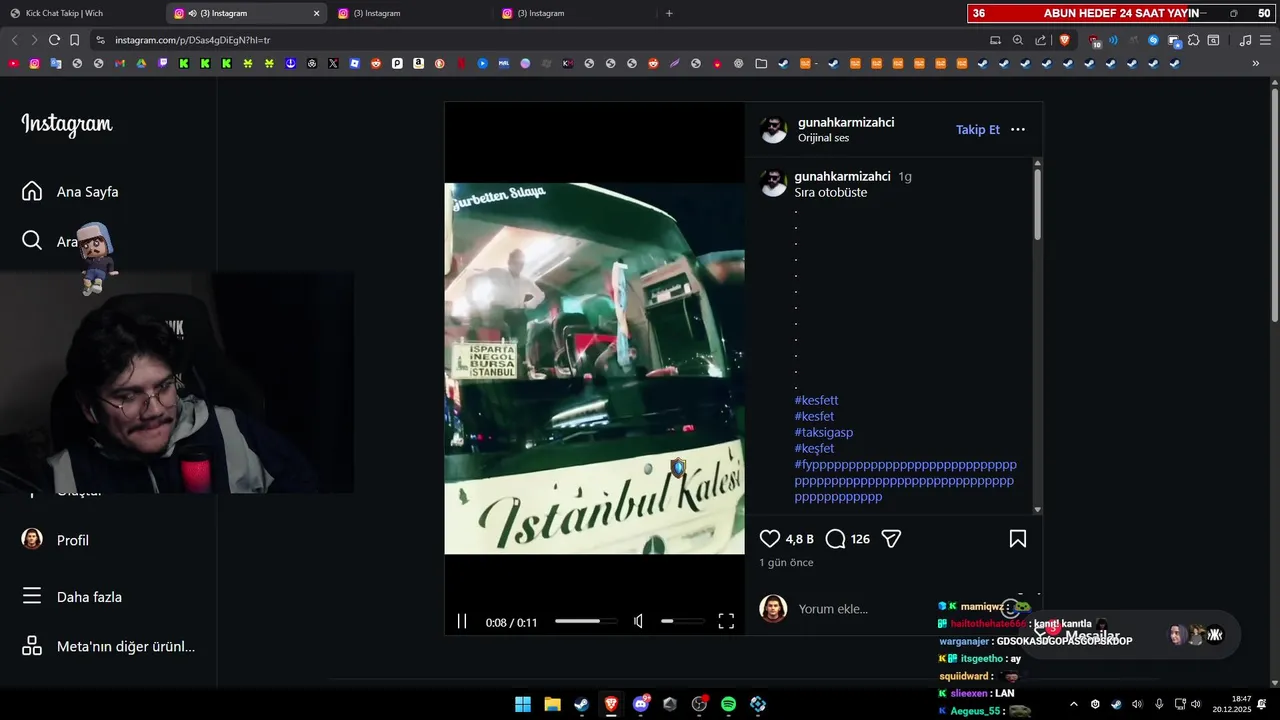Expand hidden bookmarks with double chevron
The image size is (1280, 720).
pos(1256,63)
